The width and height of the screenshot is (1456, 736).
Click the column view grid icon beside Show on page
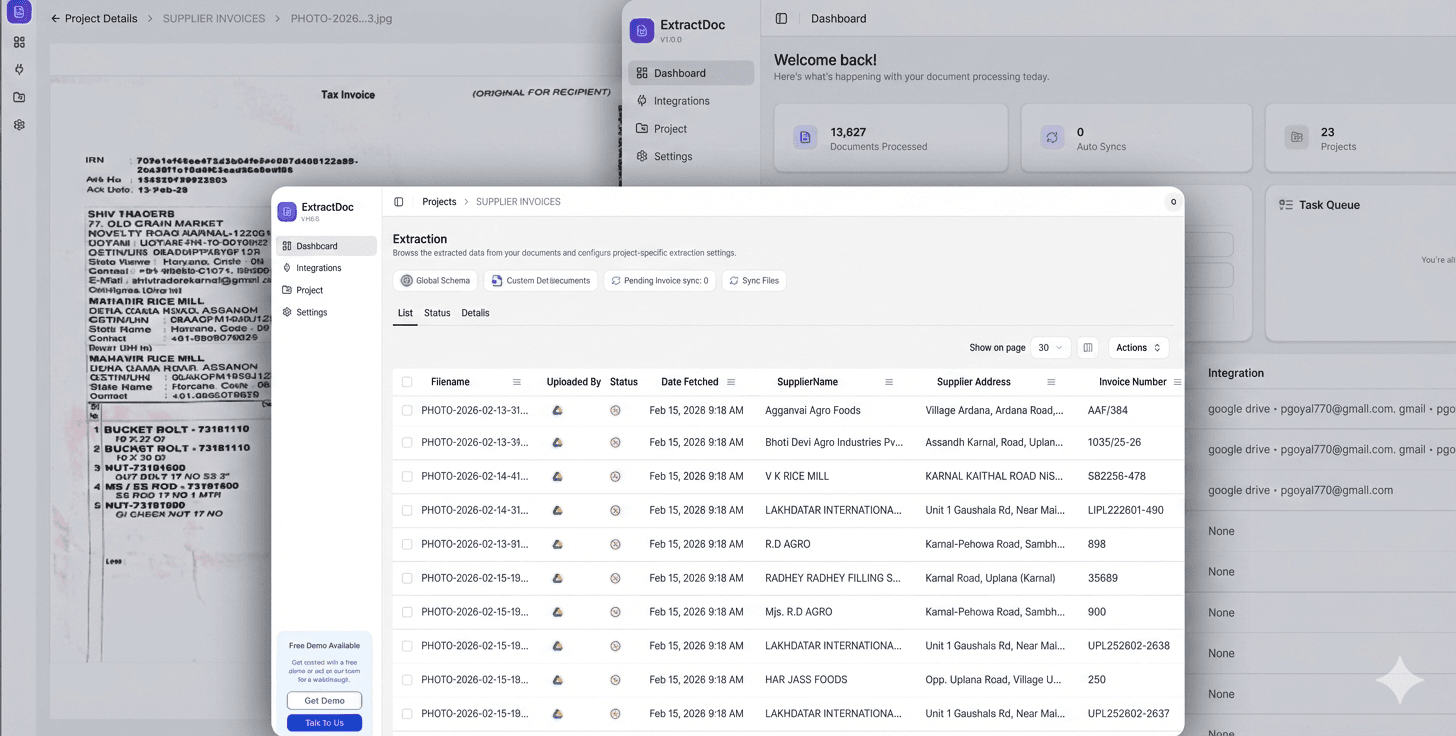pos(1088,347)
